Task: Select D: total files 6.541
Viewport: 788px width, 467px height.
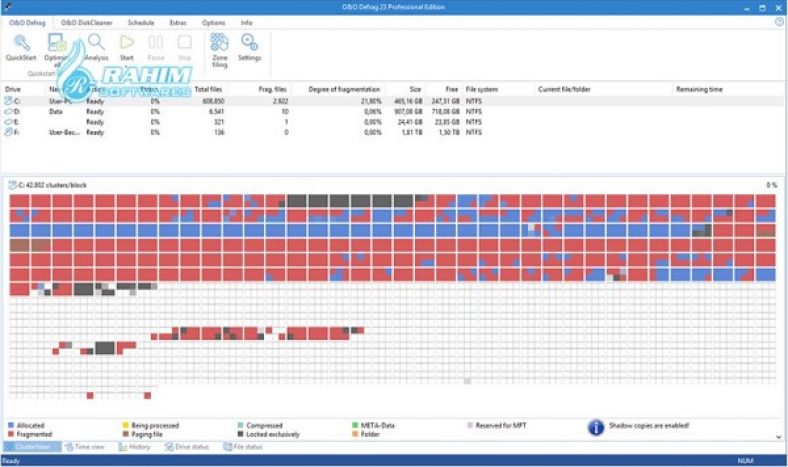Action: 217,112
